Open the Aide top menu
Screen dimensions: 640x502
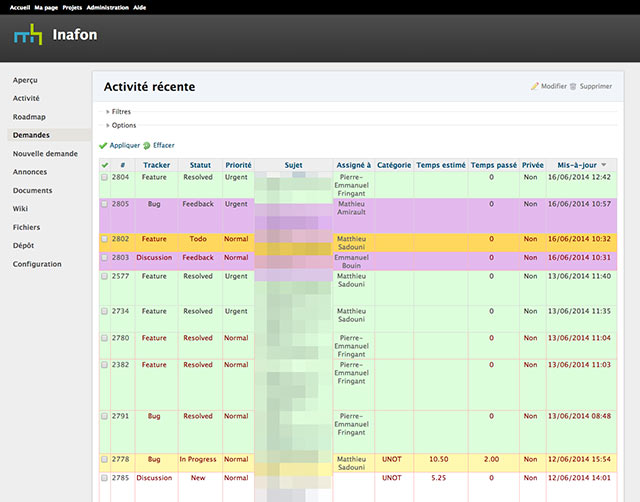click(x=140, y=7)
